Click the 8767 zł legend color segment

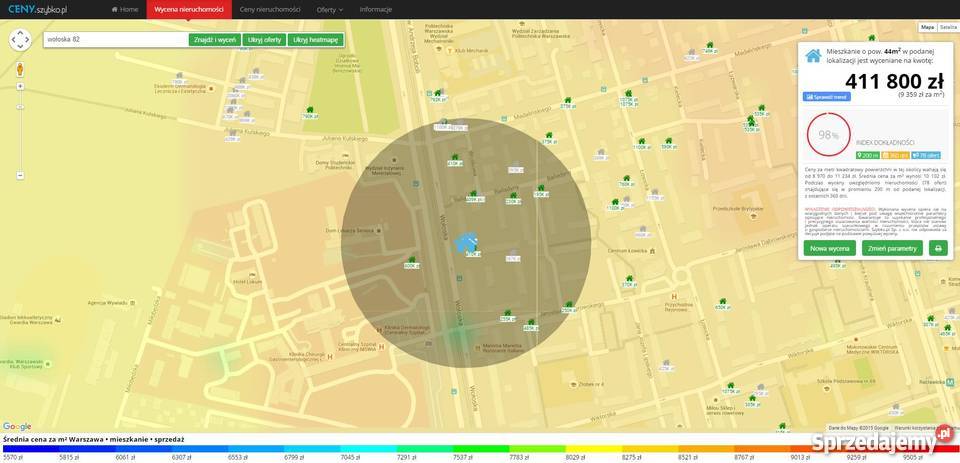[x=763, y=449]
